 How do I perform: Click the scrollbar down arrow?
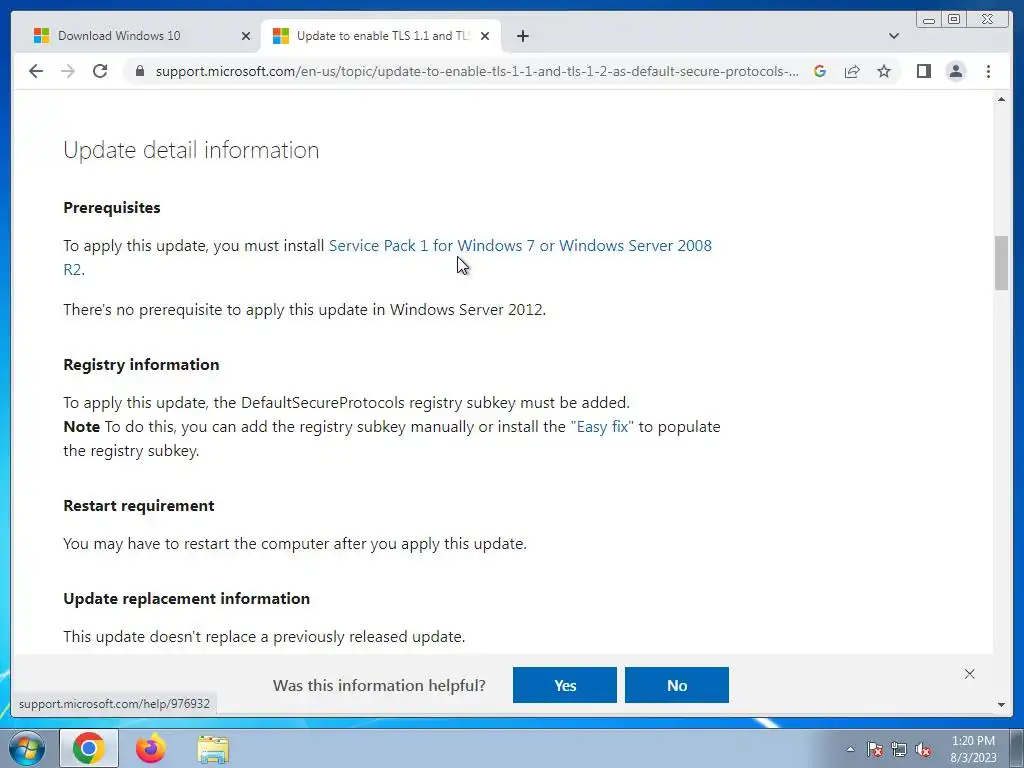(1001, 705)
